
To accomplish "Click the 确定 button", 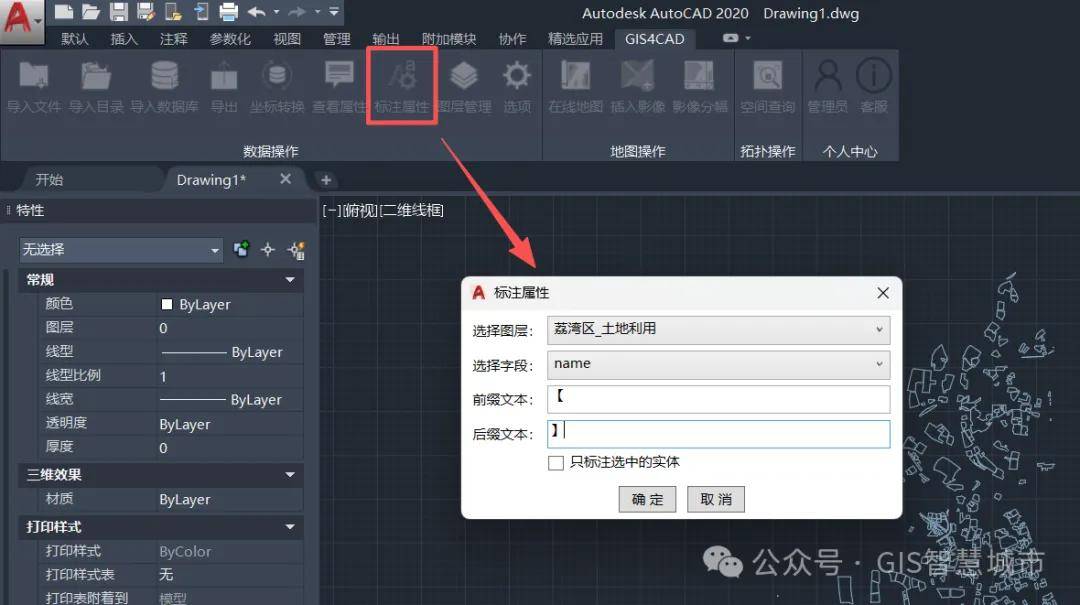I will 647,499.
